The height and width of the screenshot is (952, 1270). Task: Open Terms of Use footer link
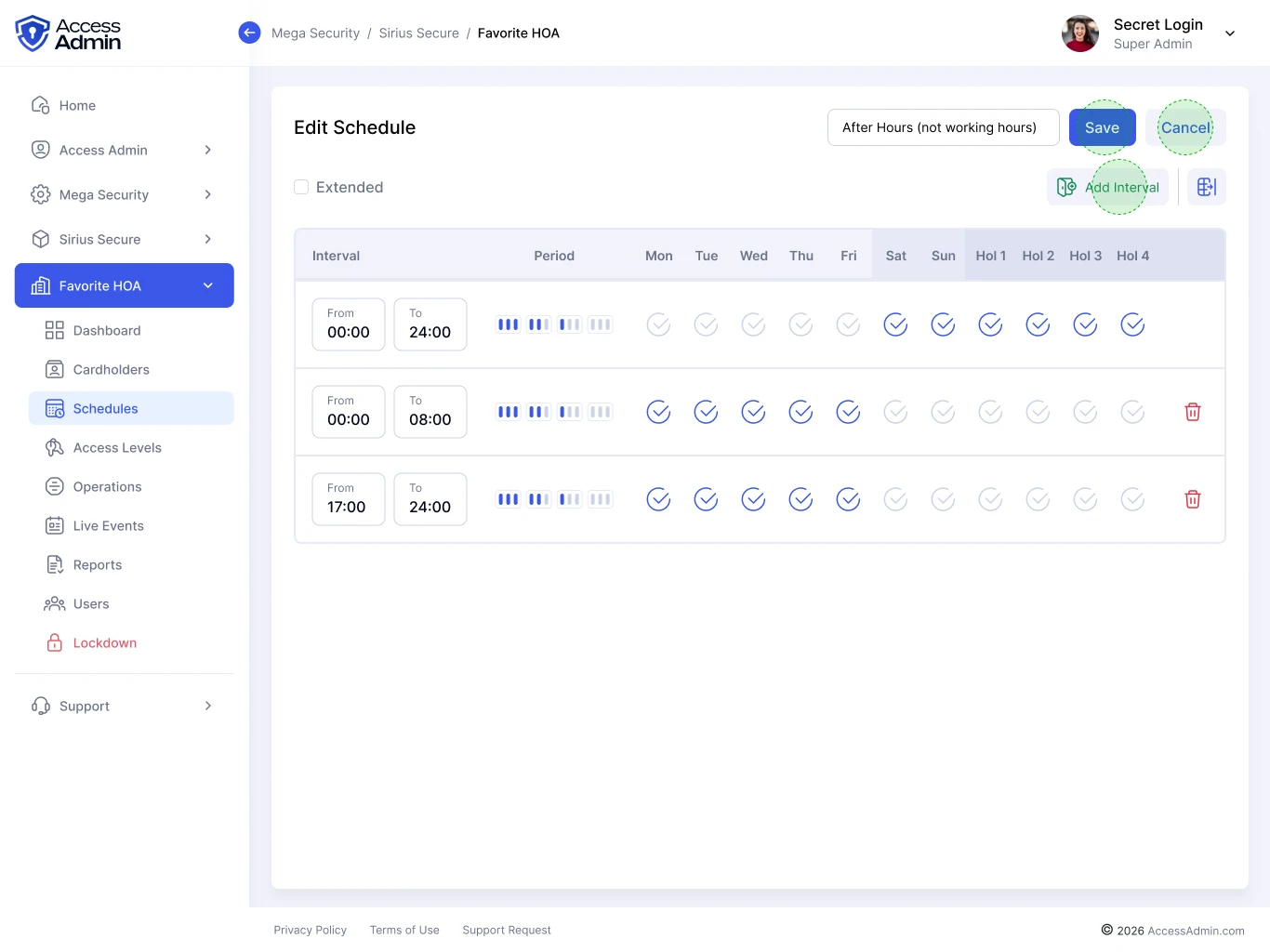tap(404, 930)
